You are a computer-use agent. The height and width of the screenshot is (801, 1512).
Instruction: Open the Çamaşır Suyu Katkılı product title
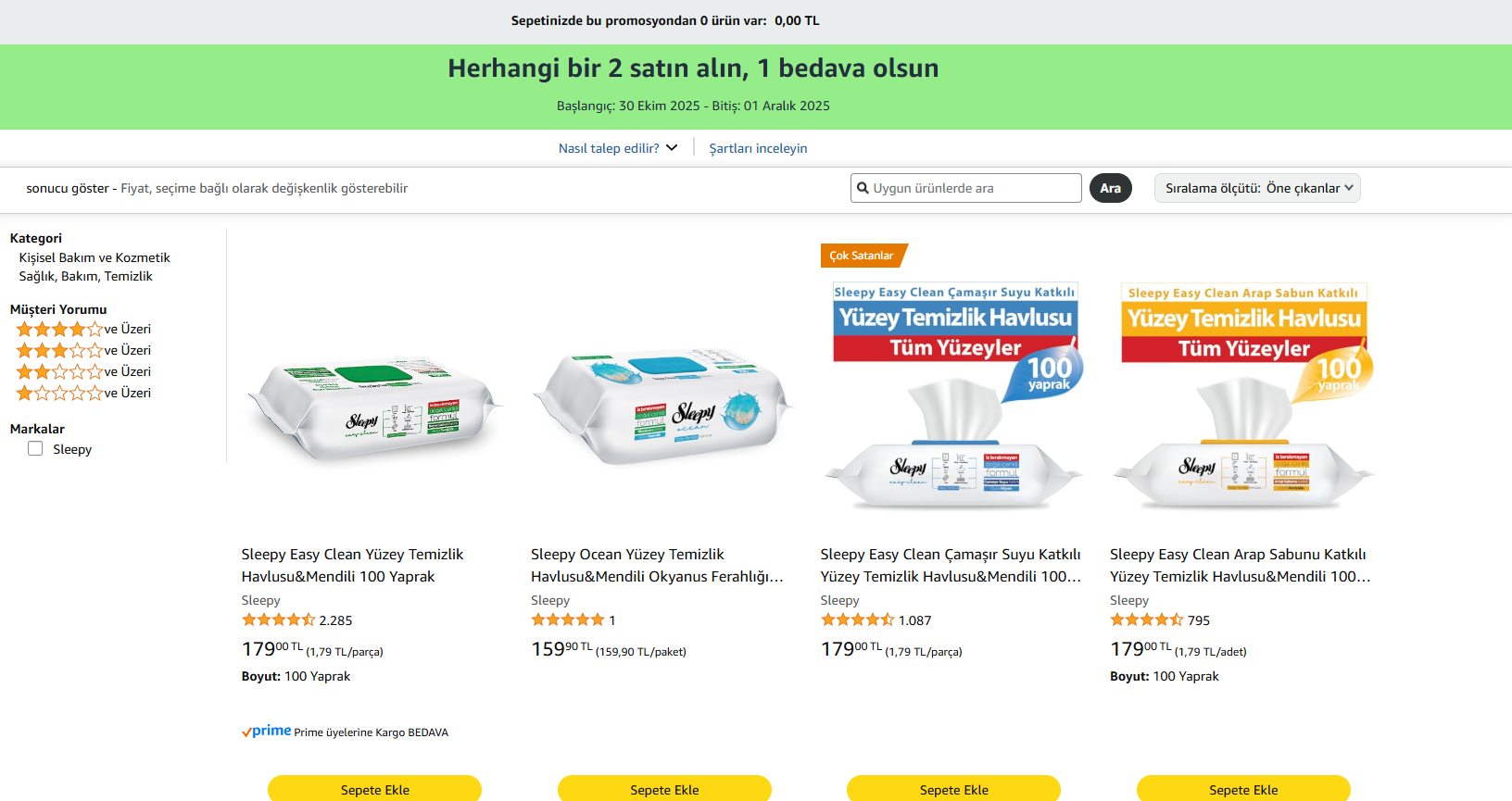[x=951, y=565]
